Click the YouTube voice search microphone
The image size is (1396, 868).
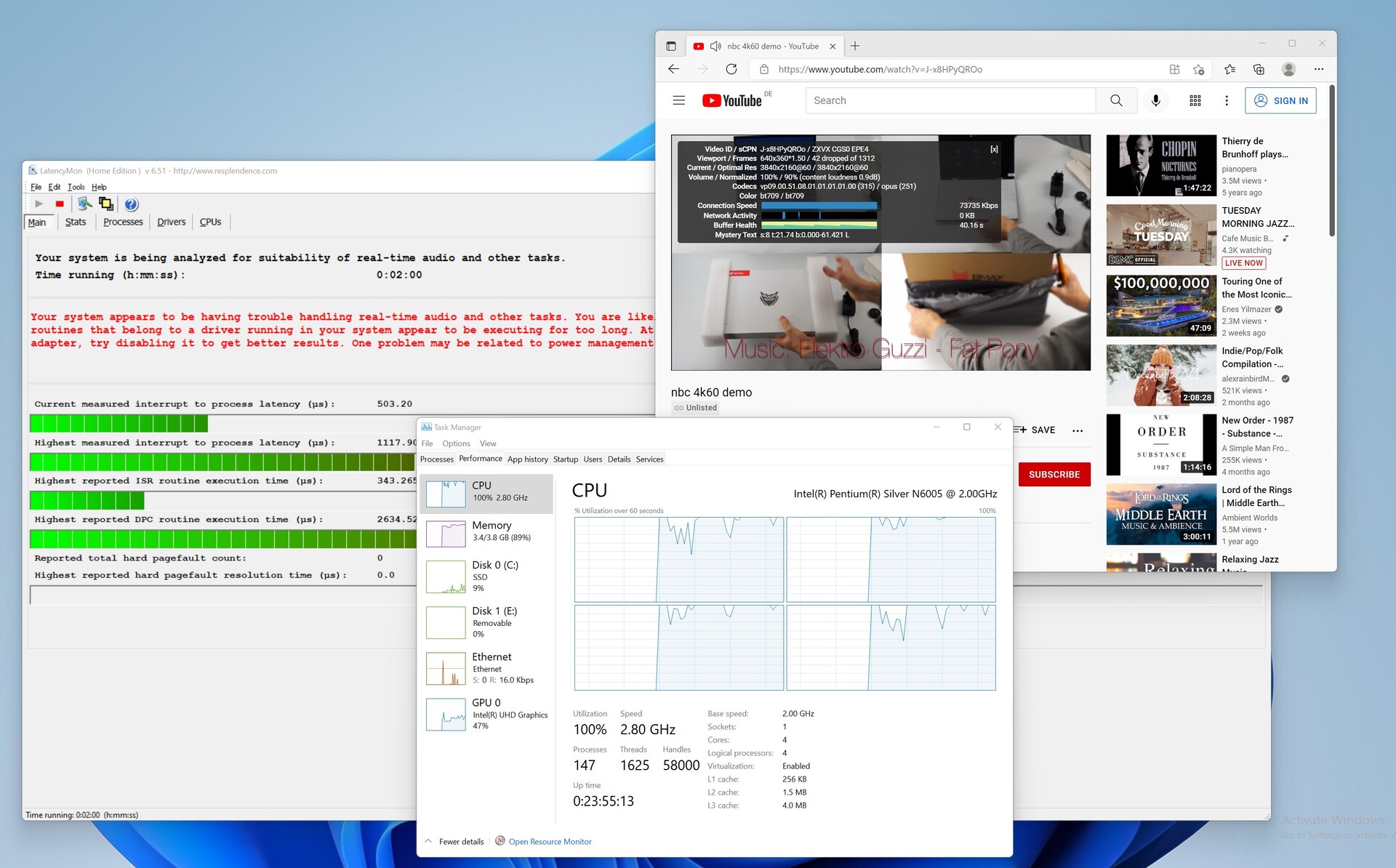1155,100
